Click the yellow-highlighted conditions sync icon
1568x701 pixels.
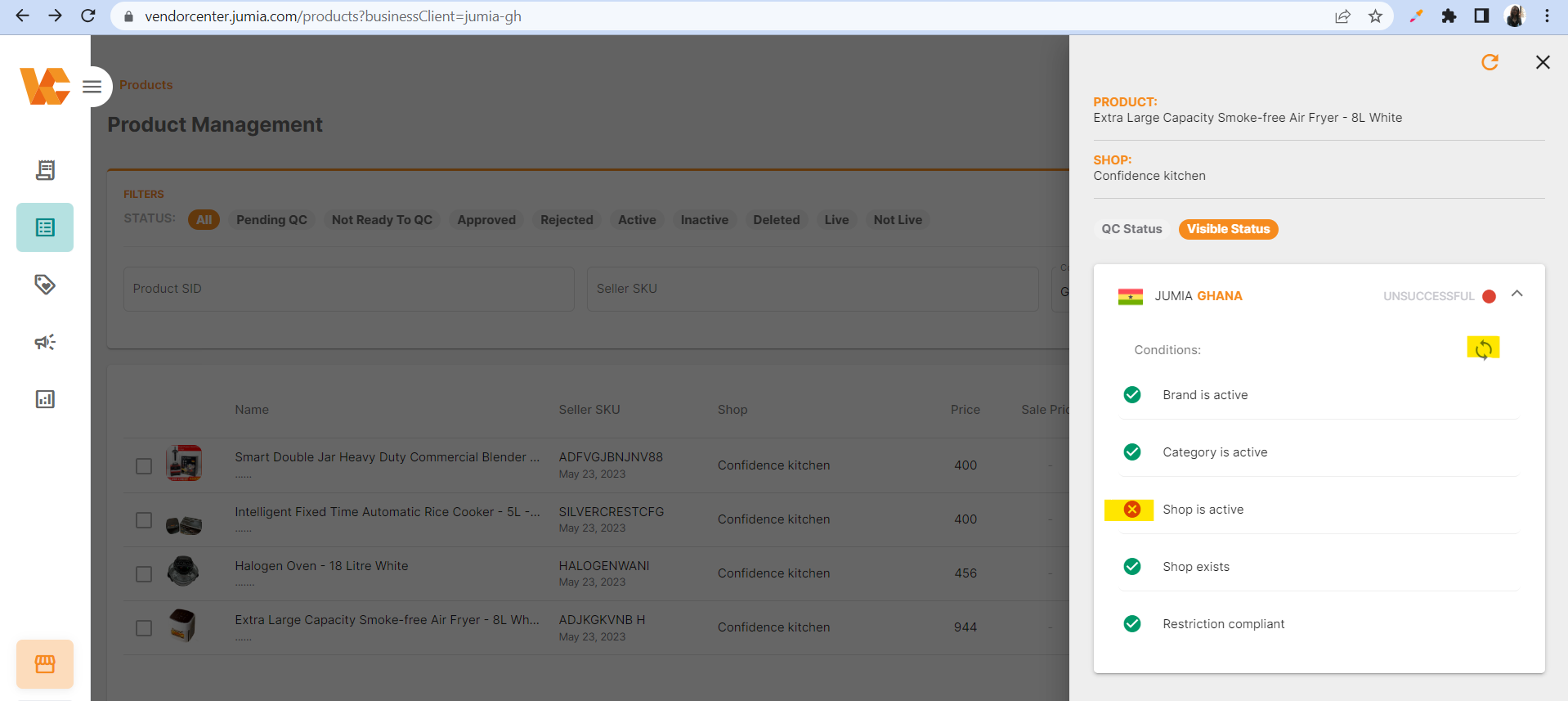[1483, 349]
